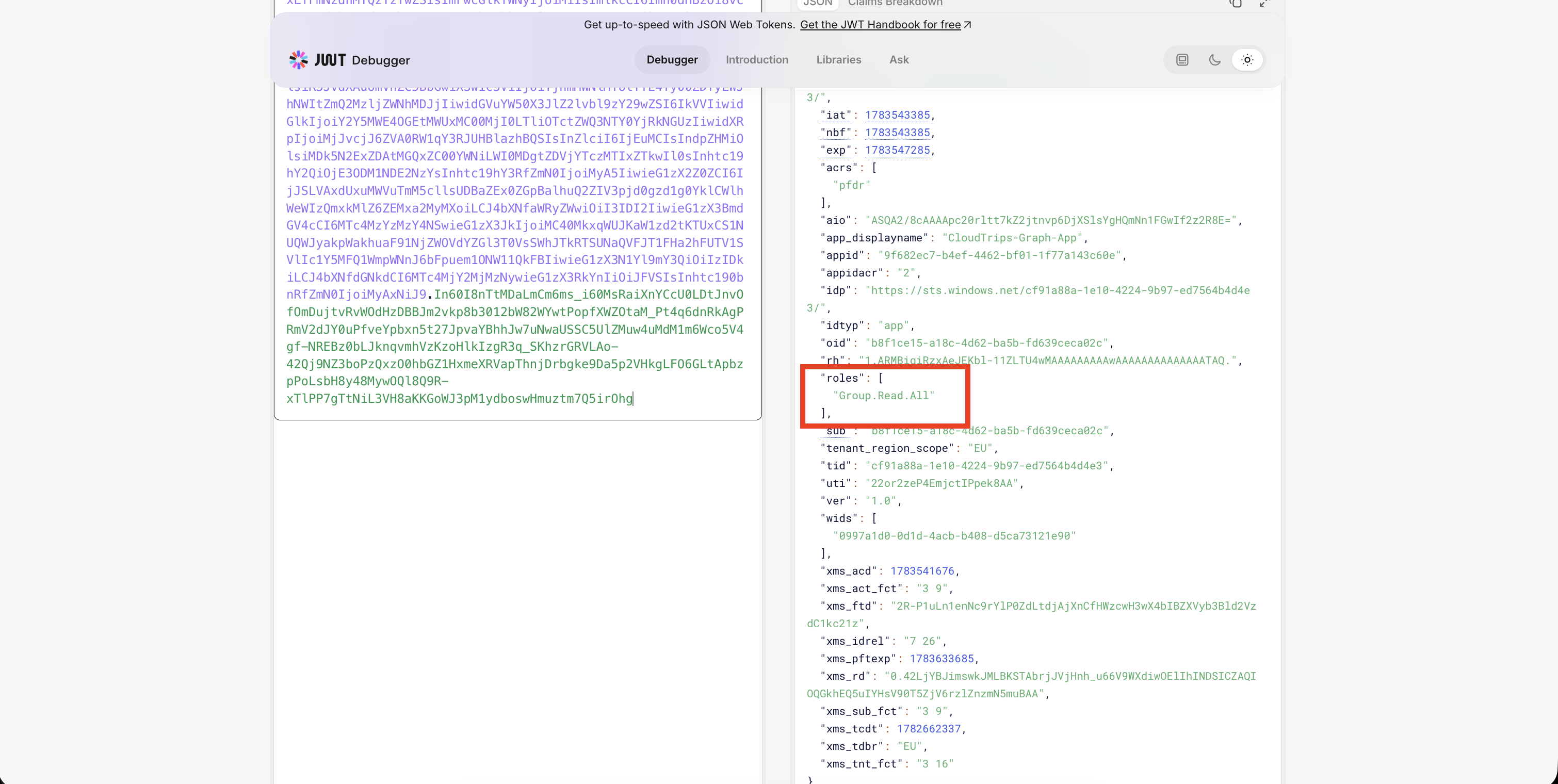Open the Libraries nav tab
The image size is (1558, 784).
coord(838,60)
